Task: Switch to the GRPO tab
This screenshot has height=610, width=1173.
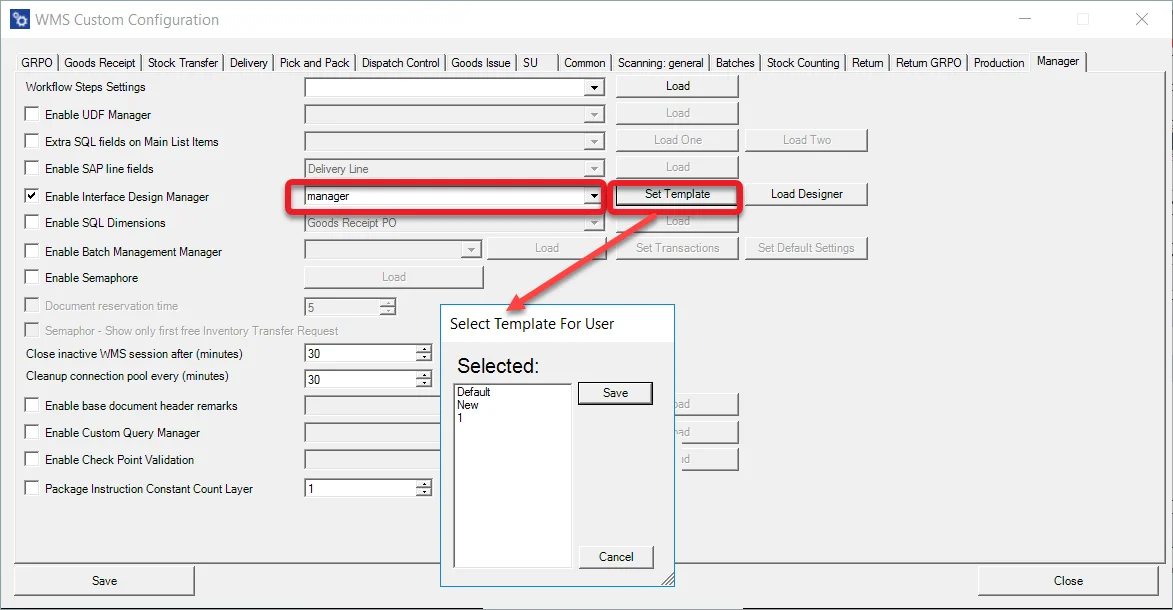Action: tap(36, 61)
